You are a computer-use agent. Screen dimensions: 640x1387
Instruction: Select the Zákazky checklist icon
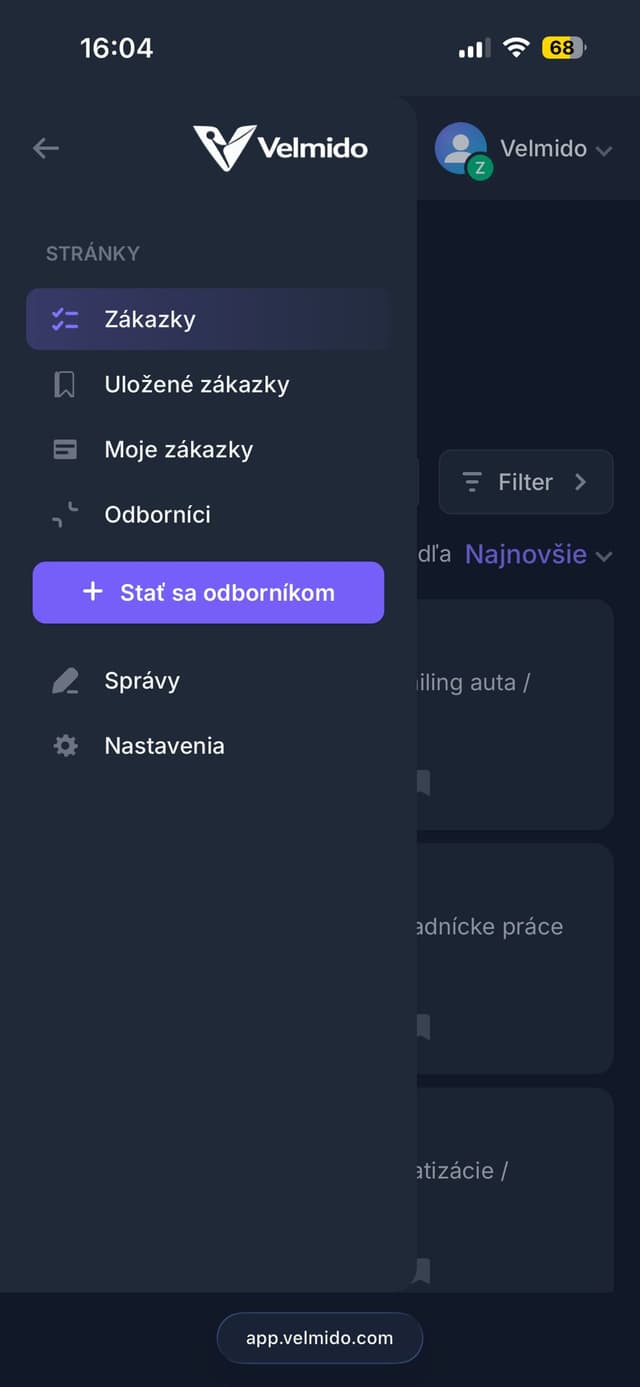coord(63,319)
